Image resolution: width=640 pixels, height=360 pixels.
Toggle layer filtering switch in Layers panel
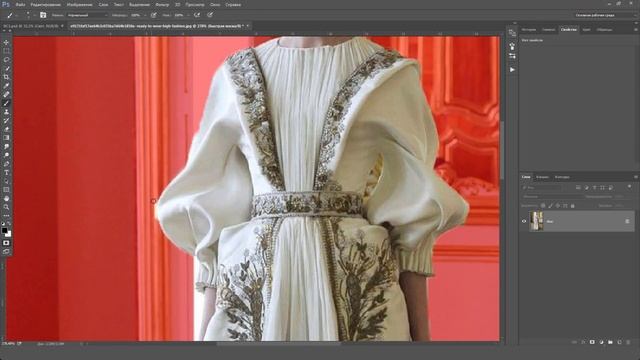pos(629,187)
